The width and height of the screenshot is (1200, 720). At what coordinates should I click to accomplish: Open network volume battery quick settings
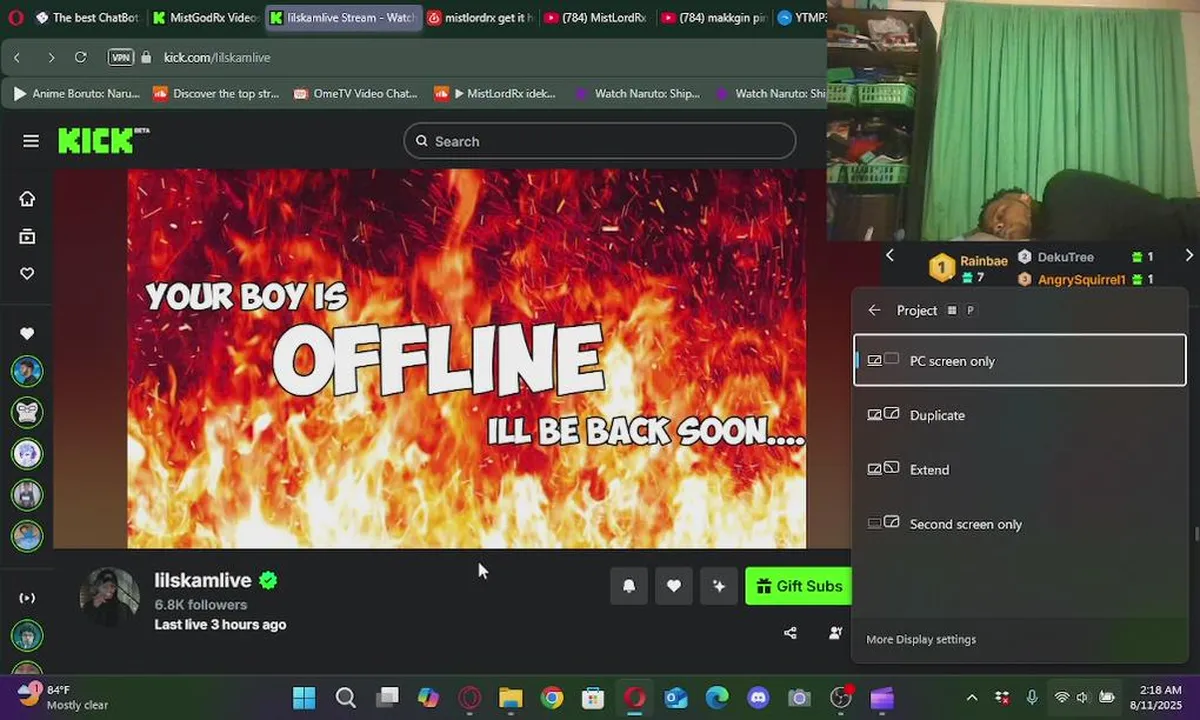coord(1084,697)
